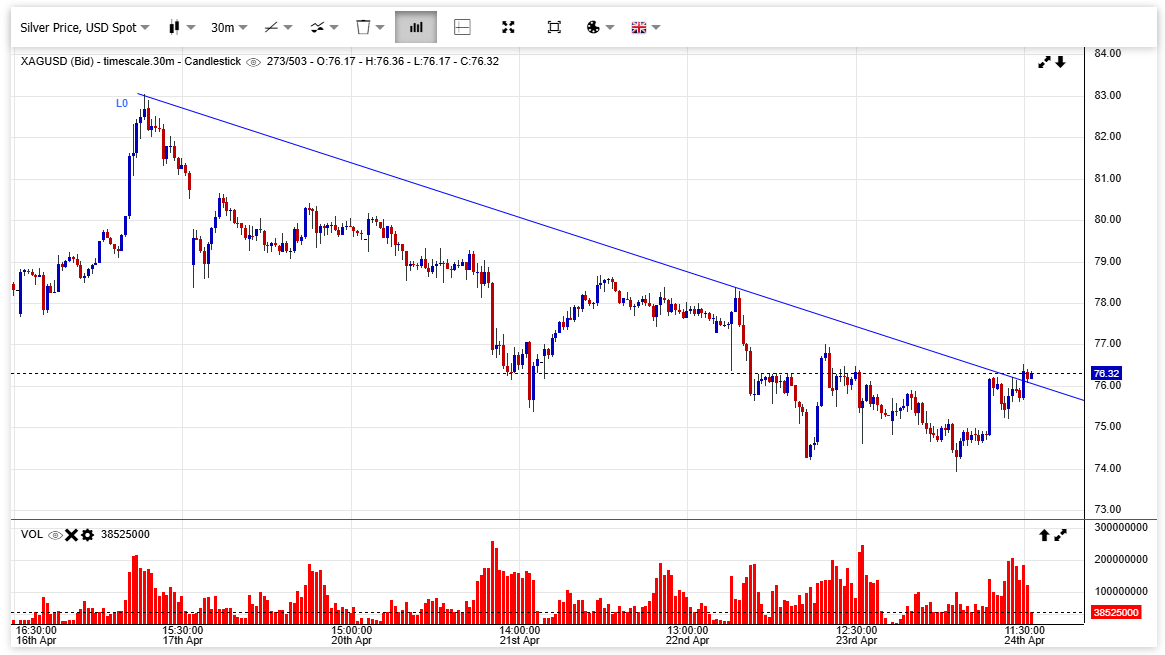Open VOL indicator settings gear
The width and height of the screenshot is (1165, 655).
click(87, 535)
